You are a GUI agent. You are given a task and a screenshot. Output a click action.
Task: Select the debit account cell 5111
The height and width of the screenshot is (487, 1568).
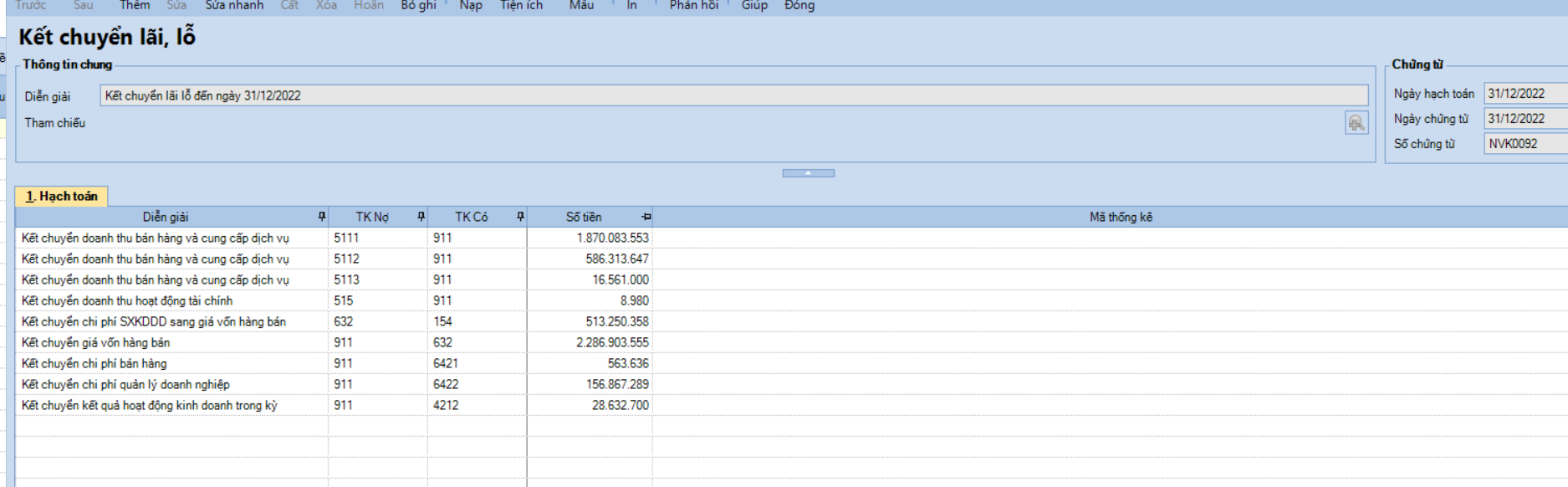point(378,238)
